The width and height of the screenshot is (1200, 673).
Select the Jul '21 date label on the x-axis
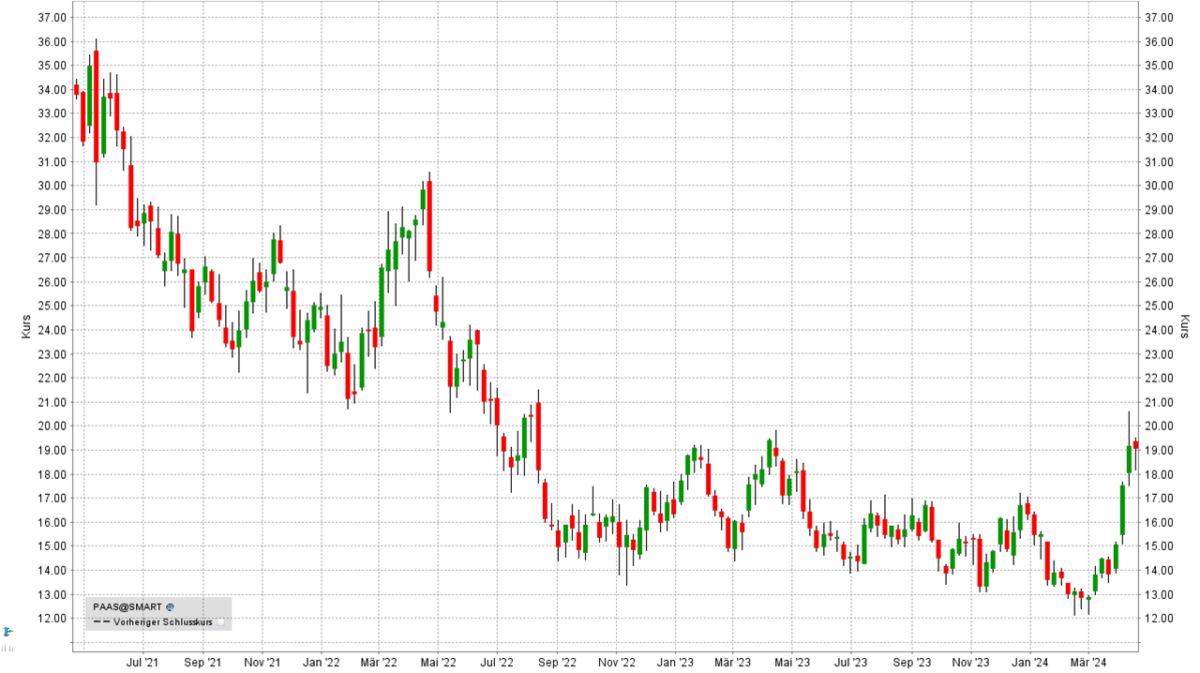coord(141,661)
